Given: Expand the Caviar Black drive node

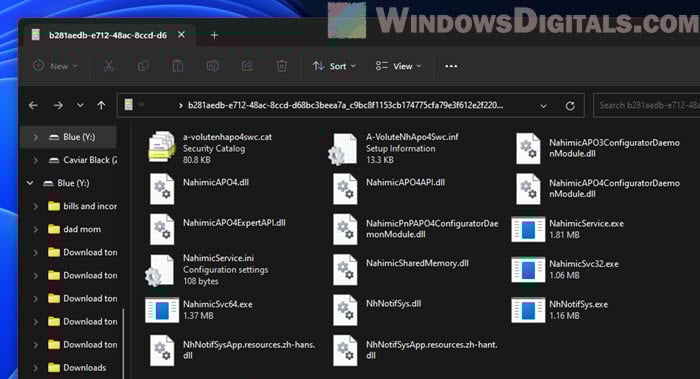Looking at the screenshot, I should click(x=35, y=160).
